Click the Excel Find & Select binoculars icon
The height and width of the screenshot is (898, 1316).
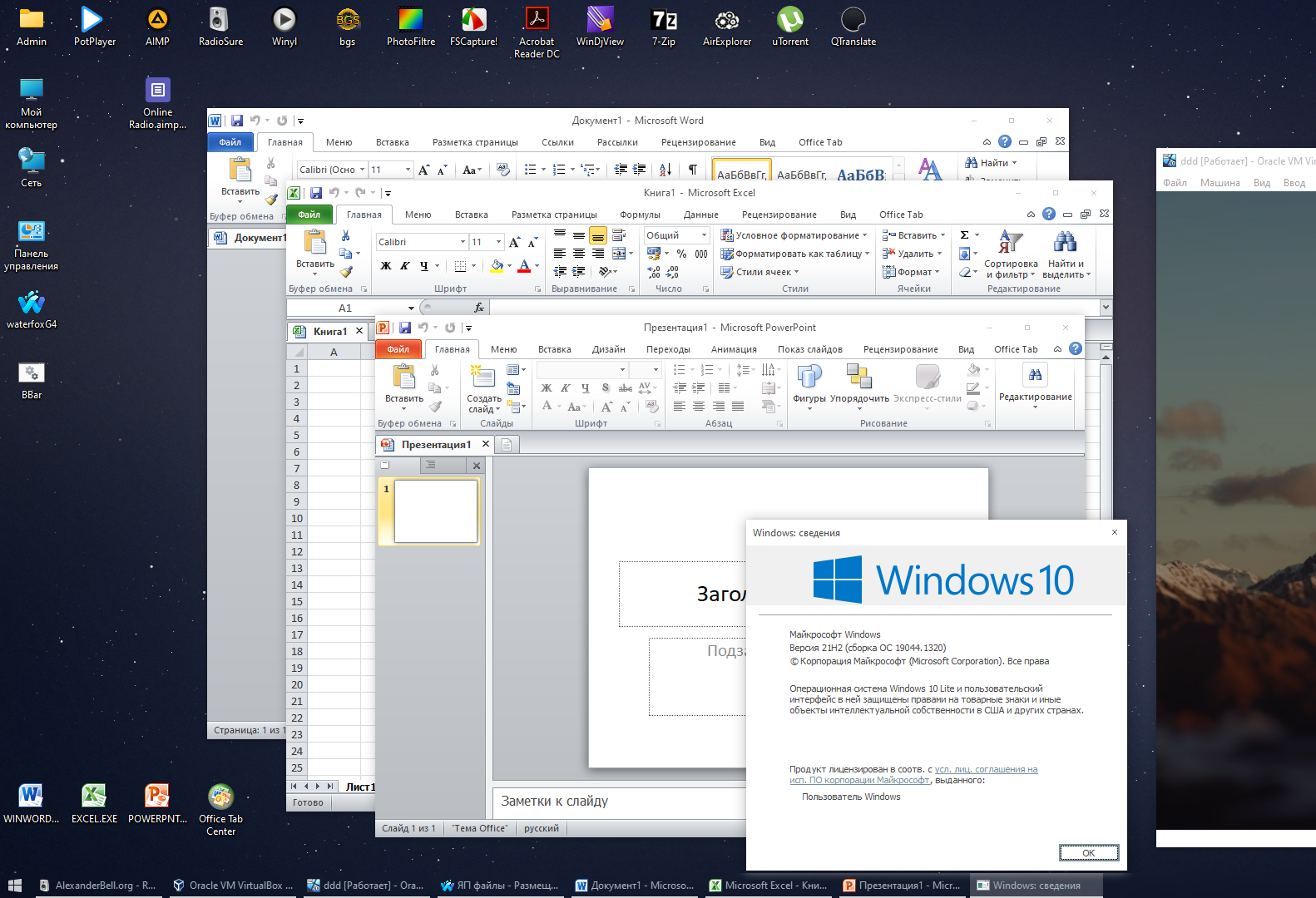pyautogui.click(x=1065, y=243)
